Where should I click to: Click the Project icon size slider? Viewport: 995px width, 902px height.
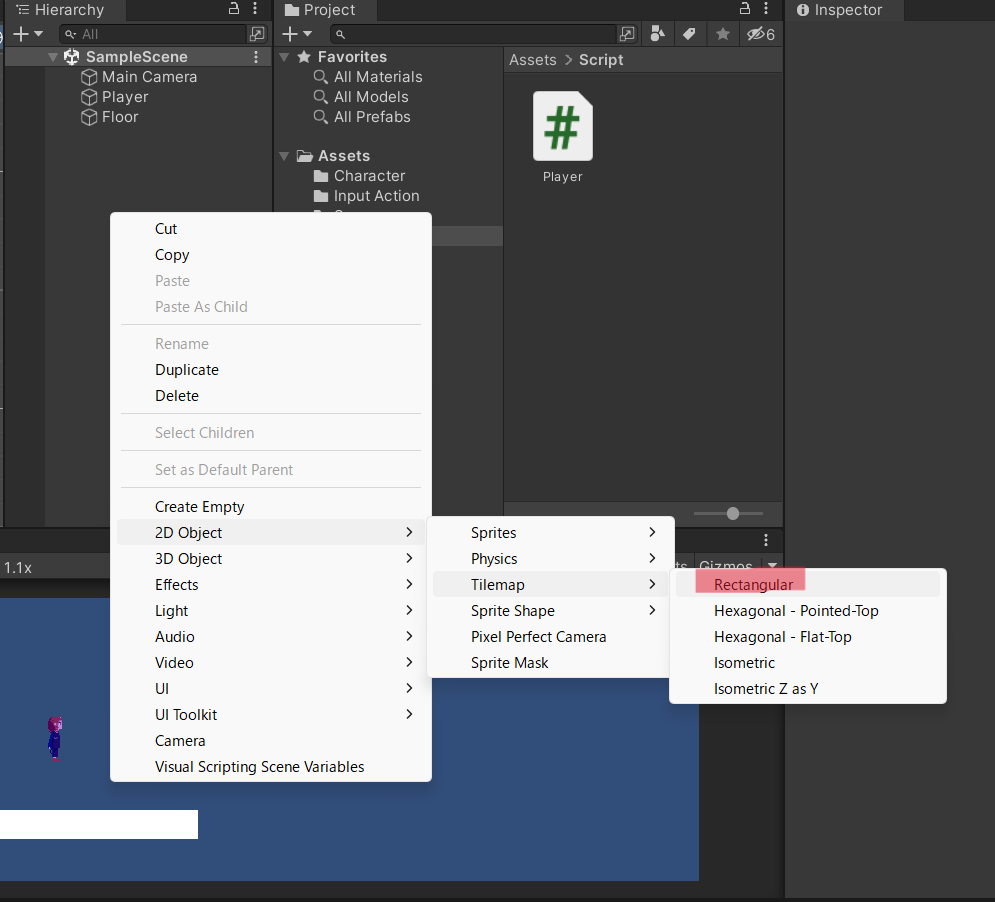[x=733, y=513]
